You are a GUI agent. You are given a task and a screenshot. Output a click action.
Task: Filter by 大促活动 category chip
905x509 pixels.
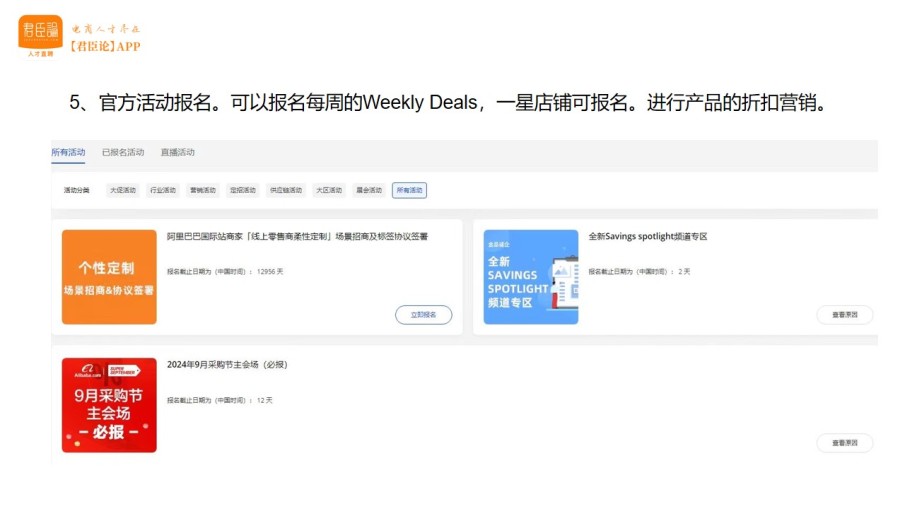(123, 190)
